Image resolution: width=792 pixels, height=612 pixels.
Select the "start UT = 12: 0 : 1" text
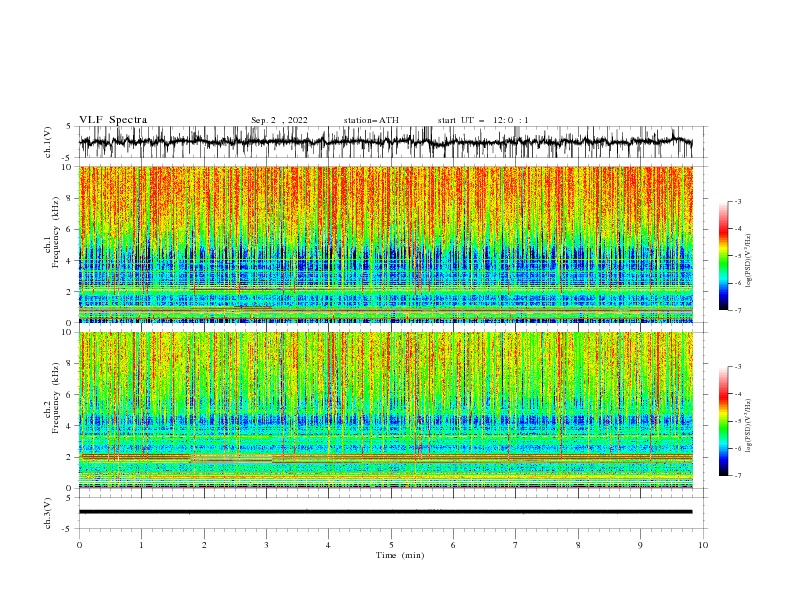tap(483, 120)
